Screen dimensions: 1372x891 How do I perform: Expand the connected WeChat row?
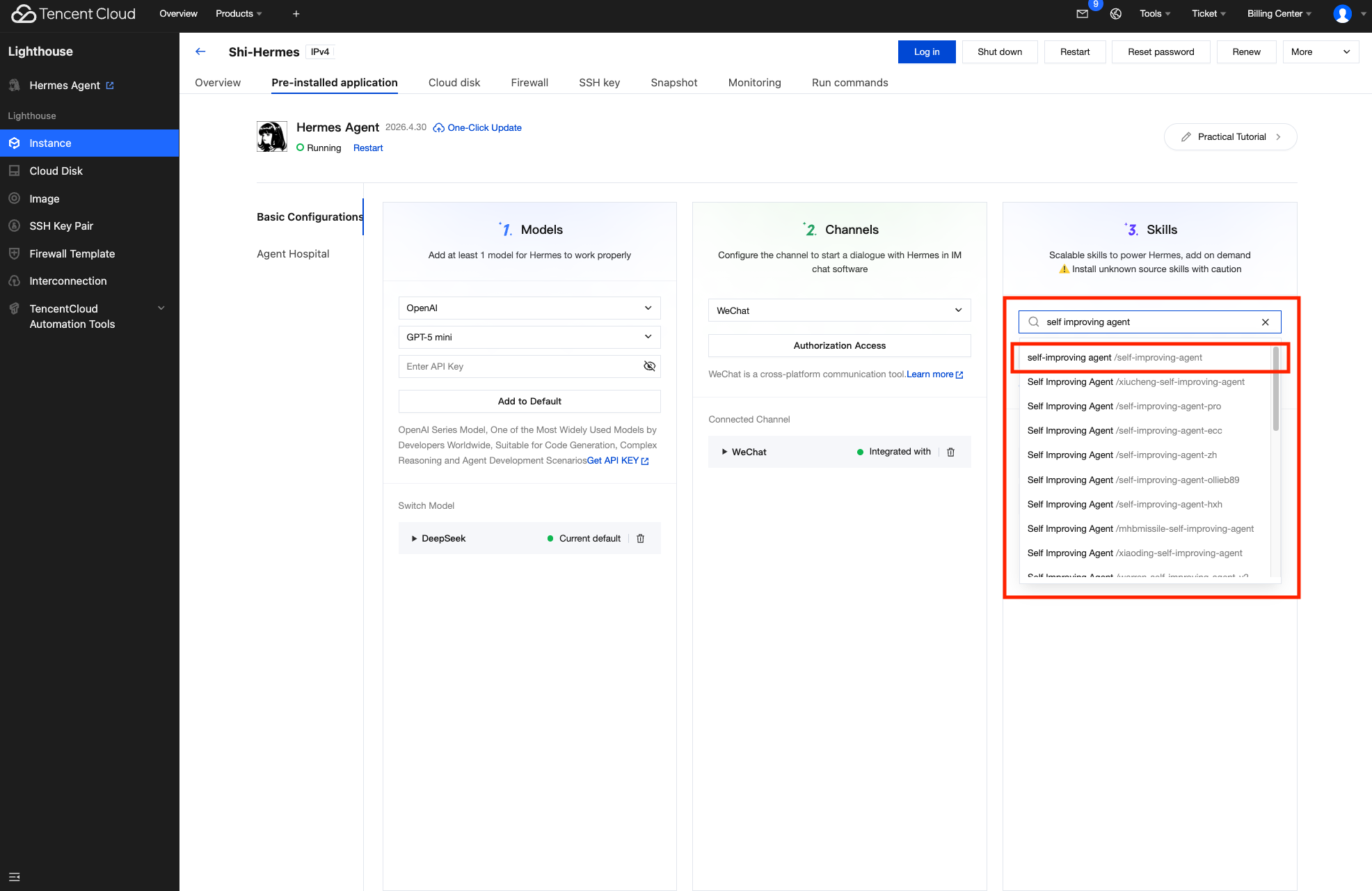(x=724, y=452)
